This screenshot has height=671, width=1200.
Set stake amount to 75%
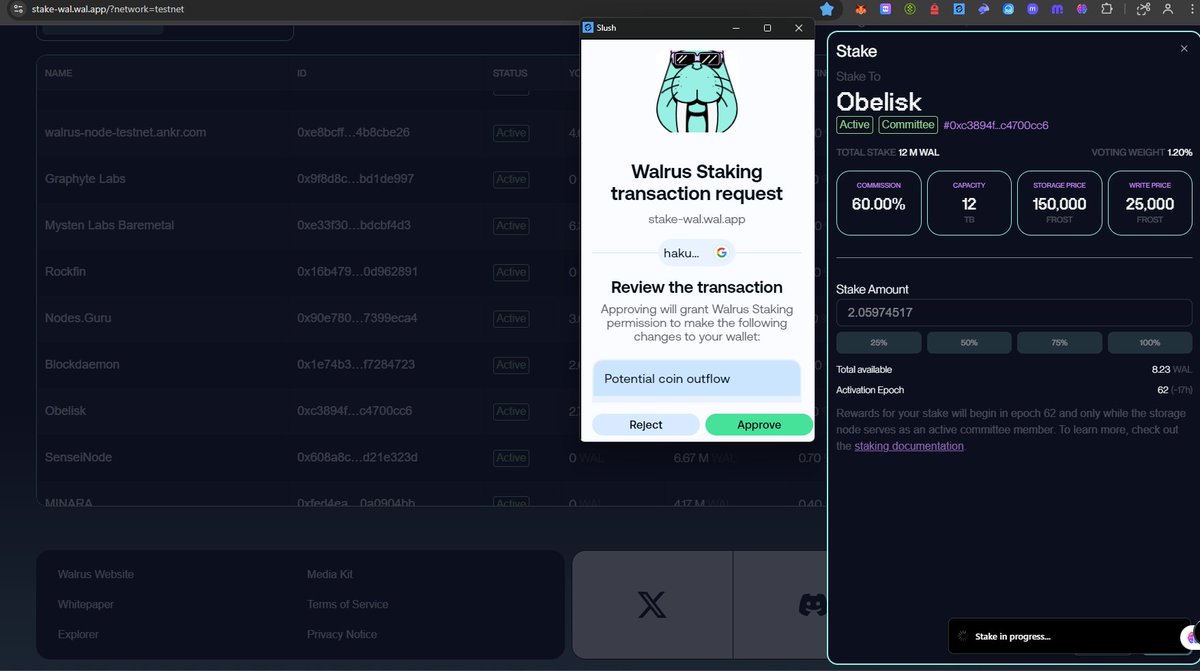tap(1059, 343)
